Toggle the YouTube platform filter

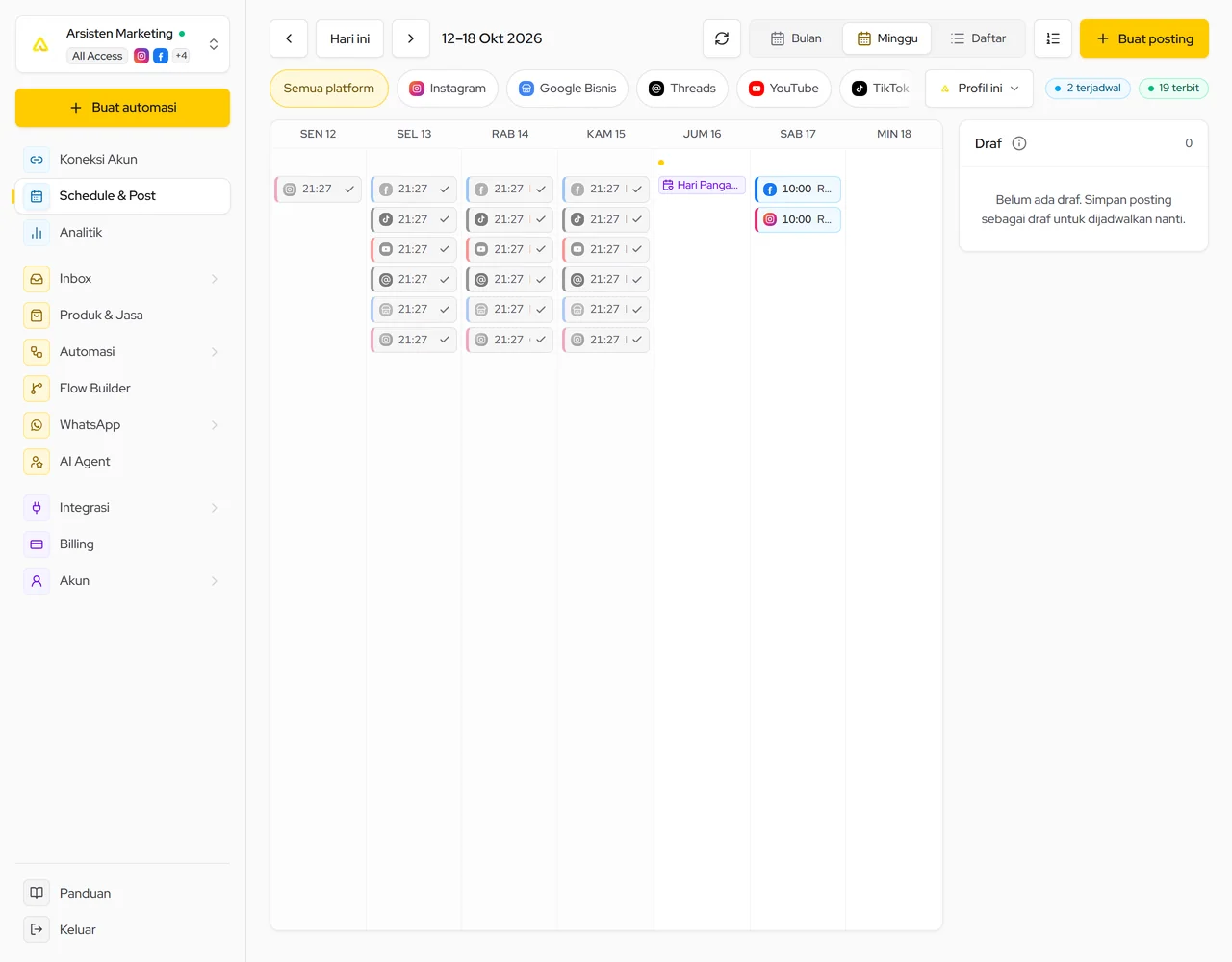click(x=783, y=89)
